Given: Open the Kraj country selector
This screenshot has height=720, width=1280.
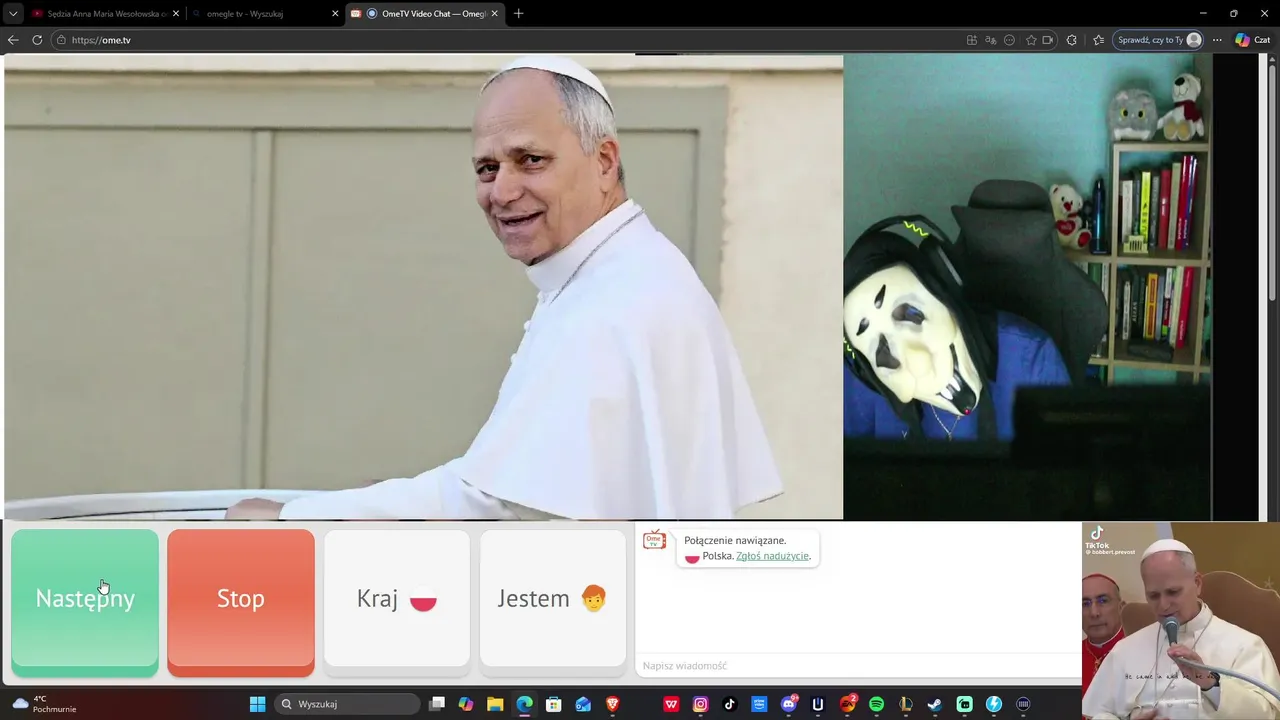Looking at the screenshot, I should pos(397,598).
